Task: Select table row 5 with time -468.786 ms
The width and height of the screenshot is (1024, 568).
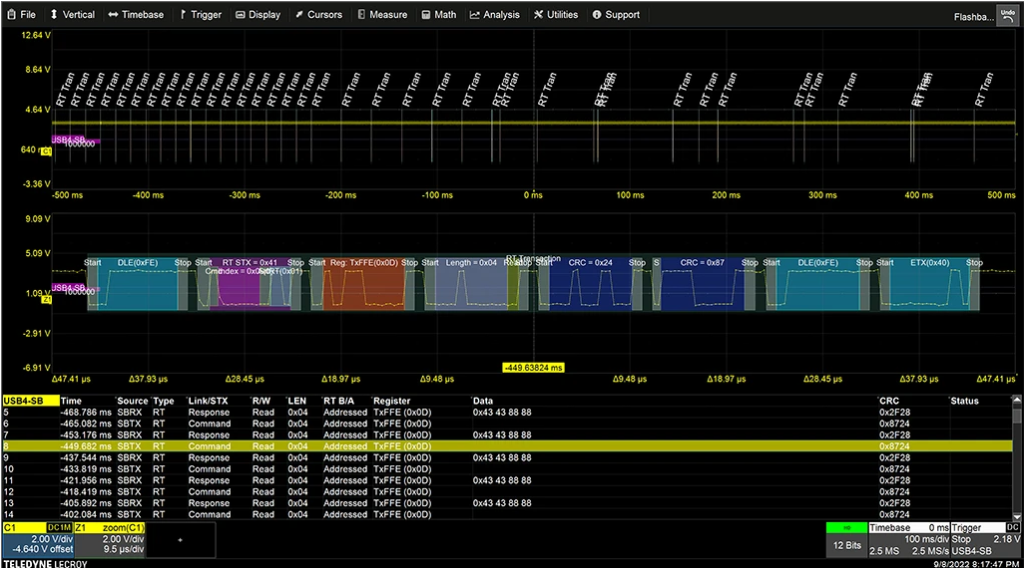Action: click(507, 412)
